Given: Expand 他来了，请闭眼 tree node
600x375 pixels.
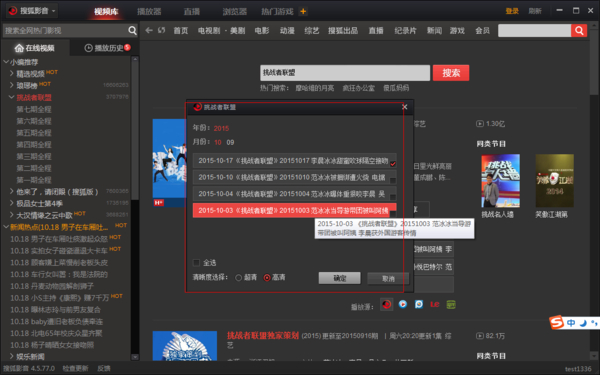Looking at the screenshot, I should (11, 191).
